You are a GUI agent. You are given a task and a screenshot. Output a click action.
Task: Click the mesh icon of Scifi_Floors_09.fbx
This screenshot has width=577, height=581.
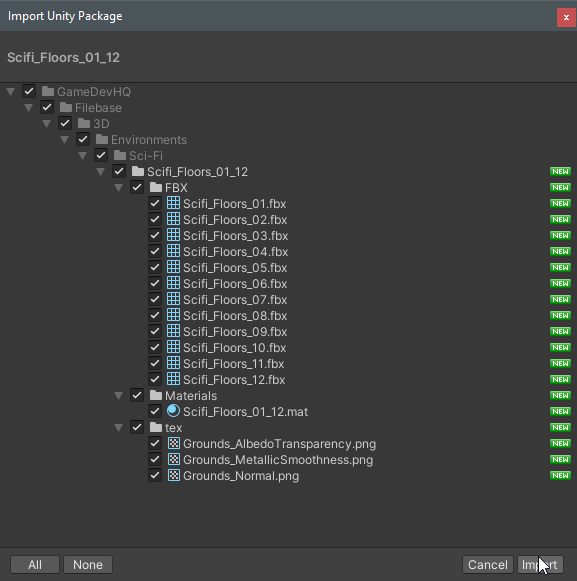pyautogui.click(x=173, y=331)
